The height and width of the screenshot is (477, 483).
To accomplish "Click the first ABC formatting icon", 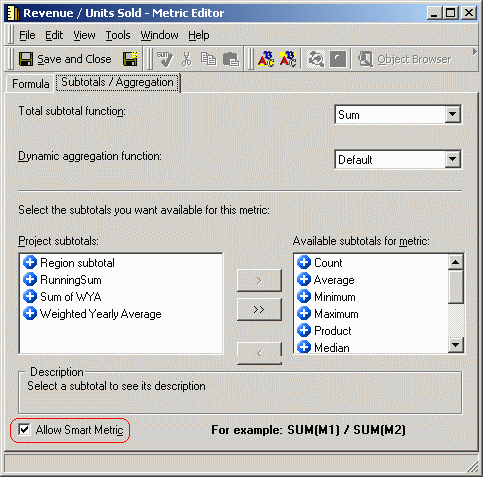I will click(x=266, y=59).
